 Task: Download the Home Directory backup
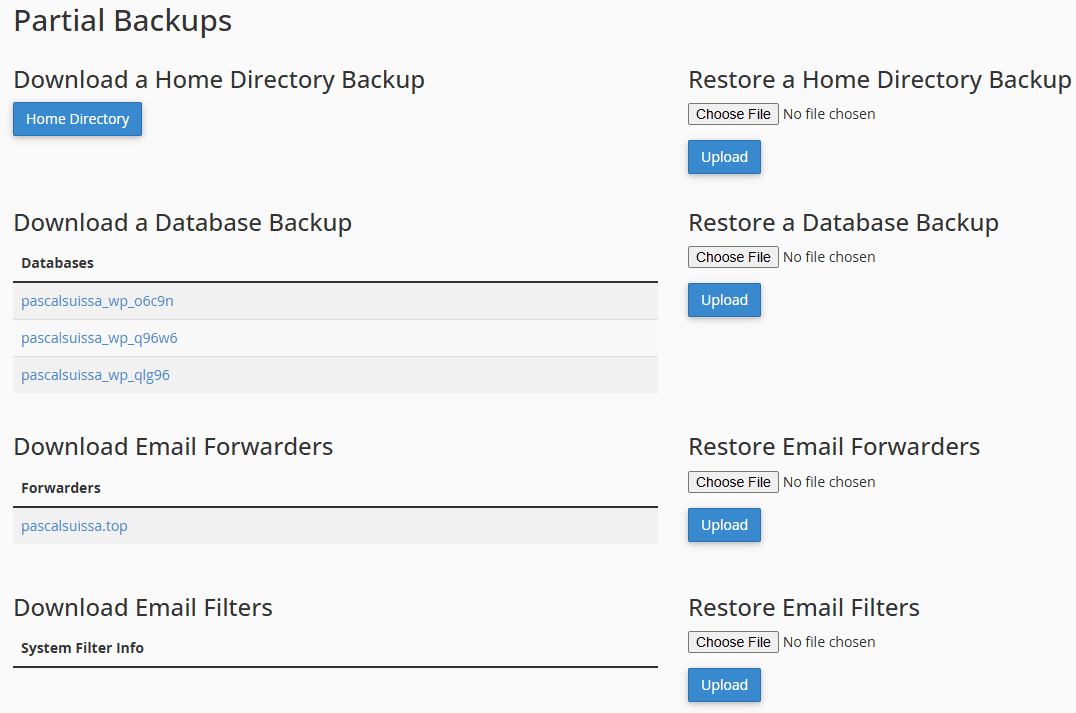tap(78, 119)
